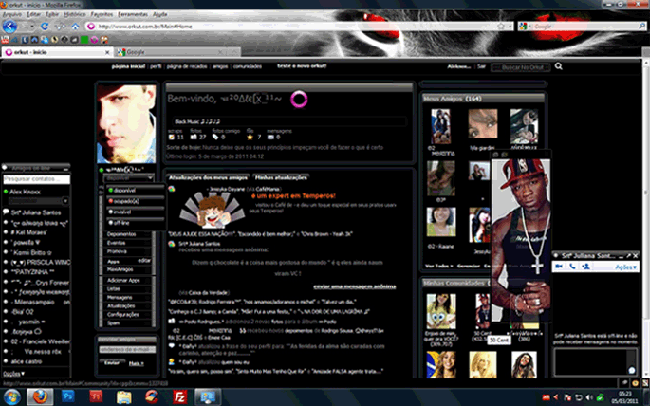Click the fãs star icon

(x=250, y=137)
